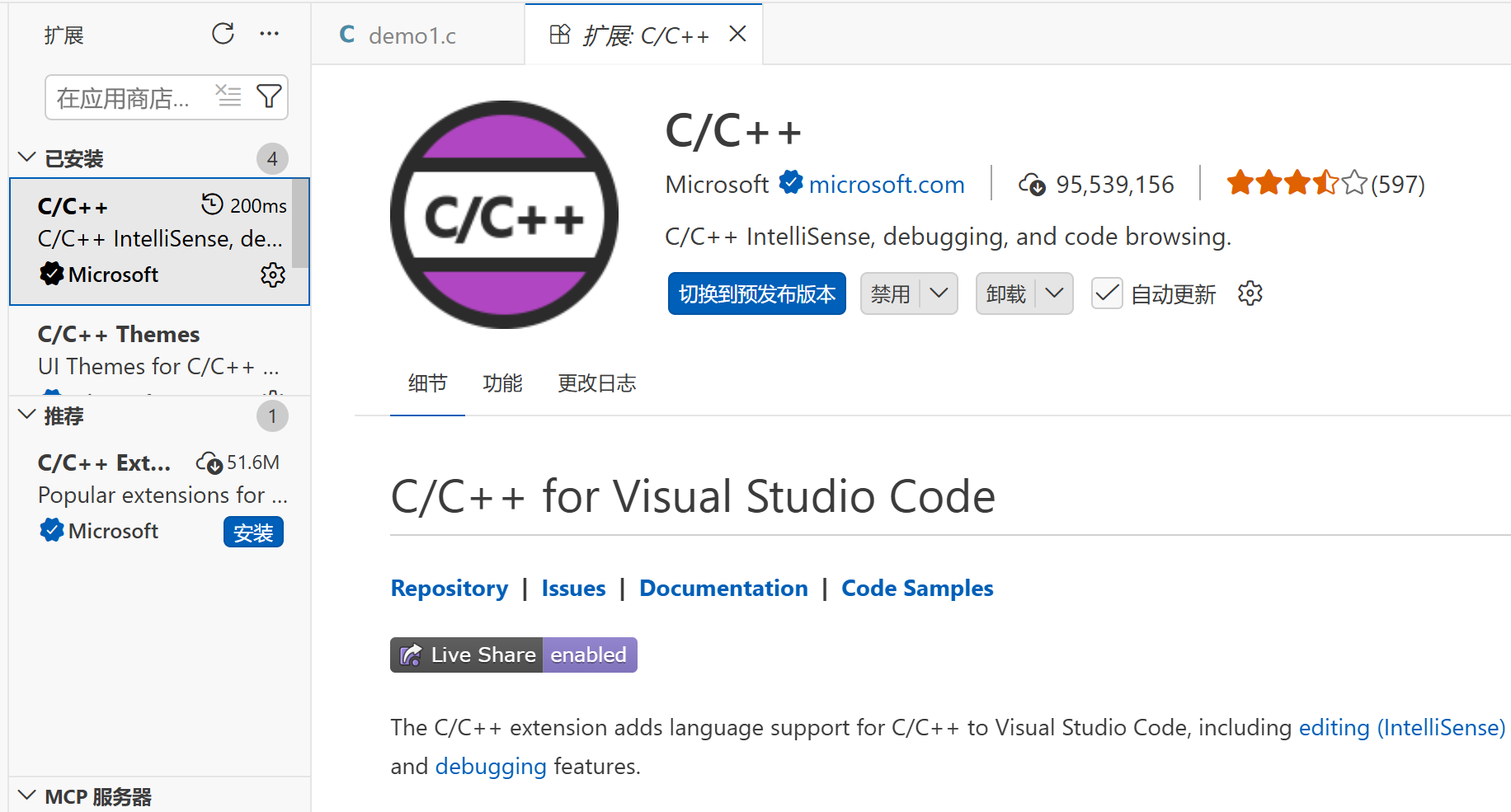Viewport: 1511px width, 812px height.
Task: Select the C/C++ Extension Pack entry
Action: tap(160, 496)
